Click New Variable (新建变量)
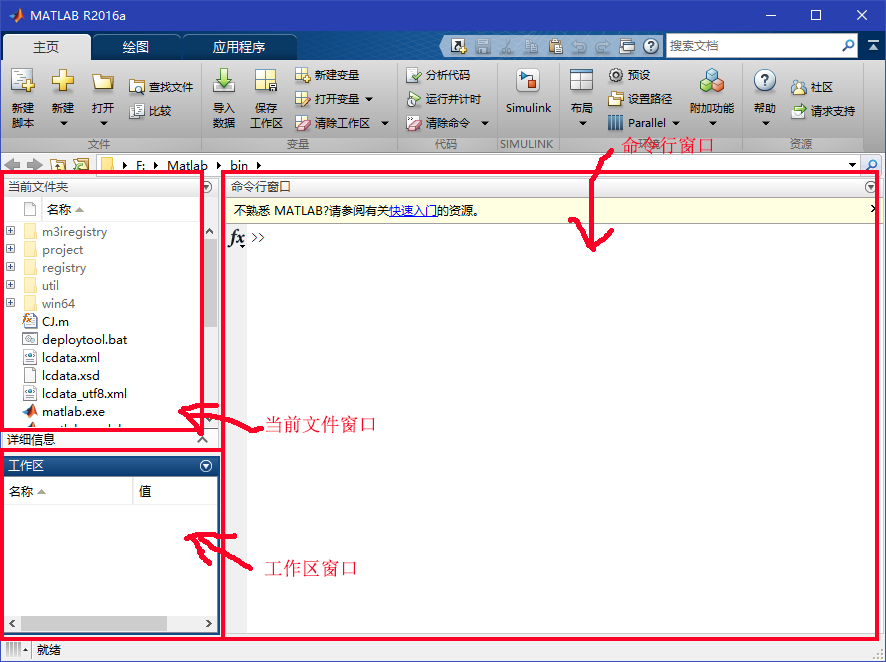The image size is (886, 662). (327, 75)
